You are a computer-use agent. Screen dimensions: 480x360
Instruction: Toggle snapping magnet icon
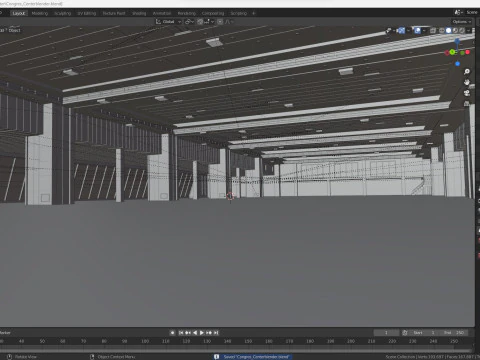point(200,22)
